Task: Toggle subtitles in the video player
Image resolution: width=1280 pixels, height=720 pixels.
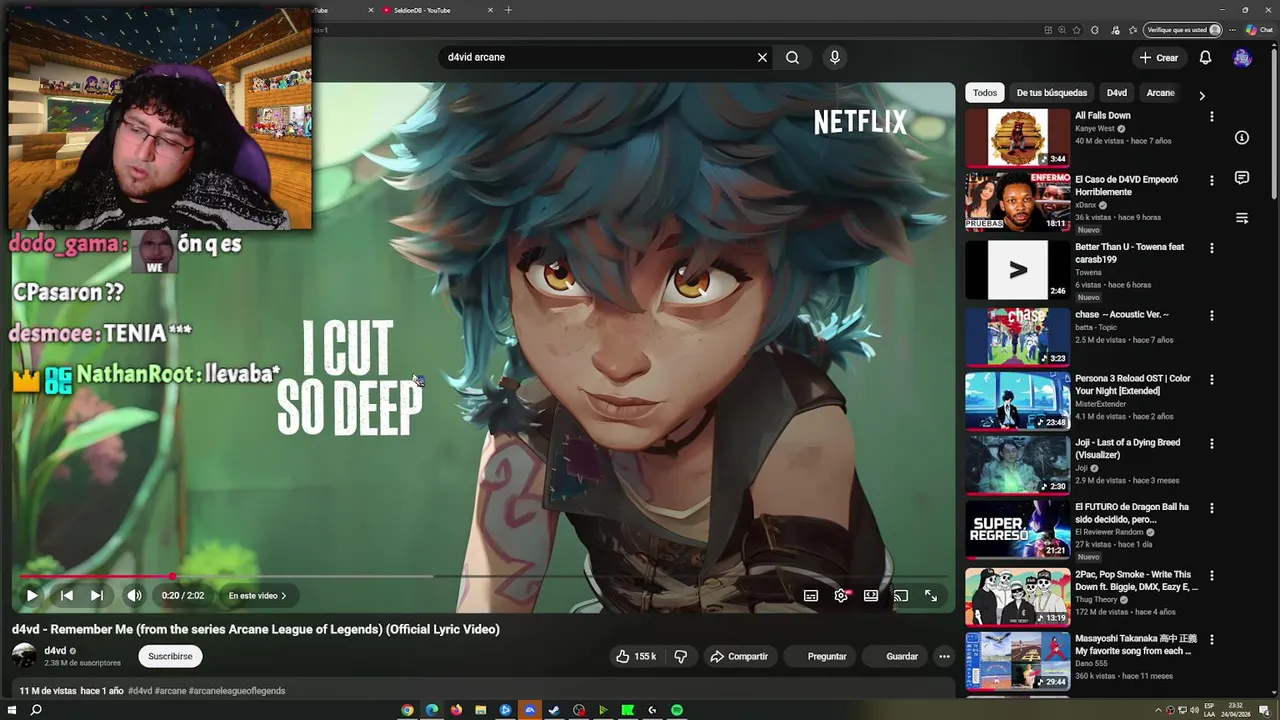Action: coord(811,595)
